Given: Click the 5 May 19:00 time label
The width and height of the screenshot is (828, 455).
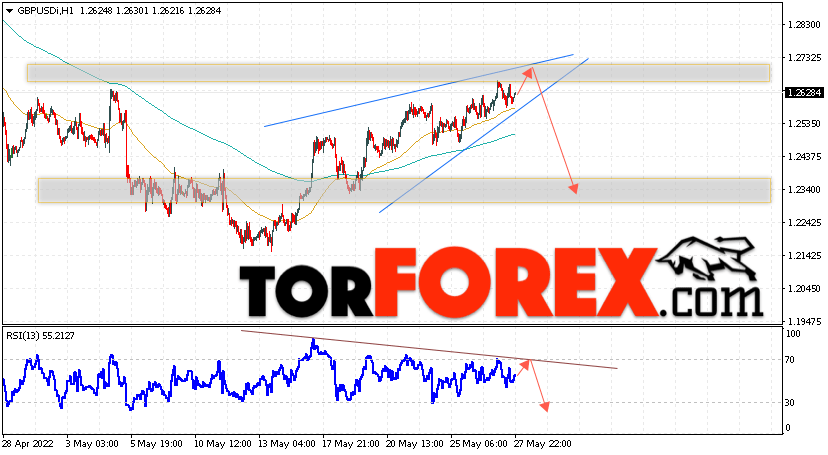Looking at the screenshot, I should click(x=156, y=444).
